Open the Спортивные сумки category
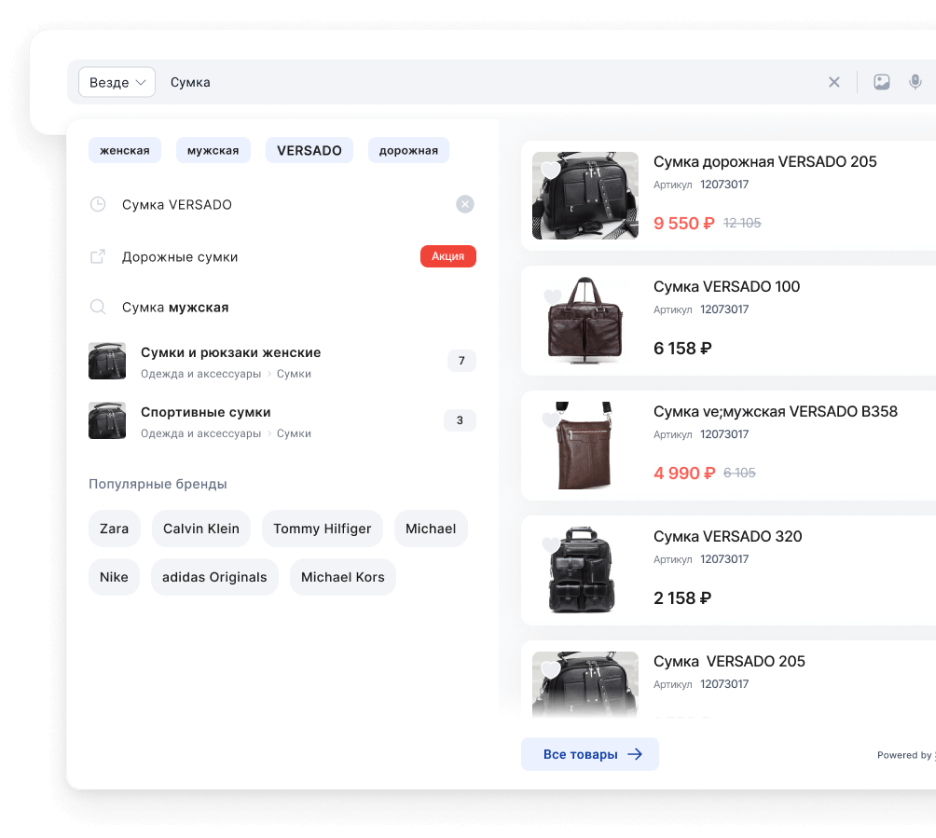936x838 pixels. [x=205, y=412]
